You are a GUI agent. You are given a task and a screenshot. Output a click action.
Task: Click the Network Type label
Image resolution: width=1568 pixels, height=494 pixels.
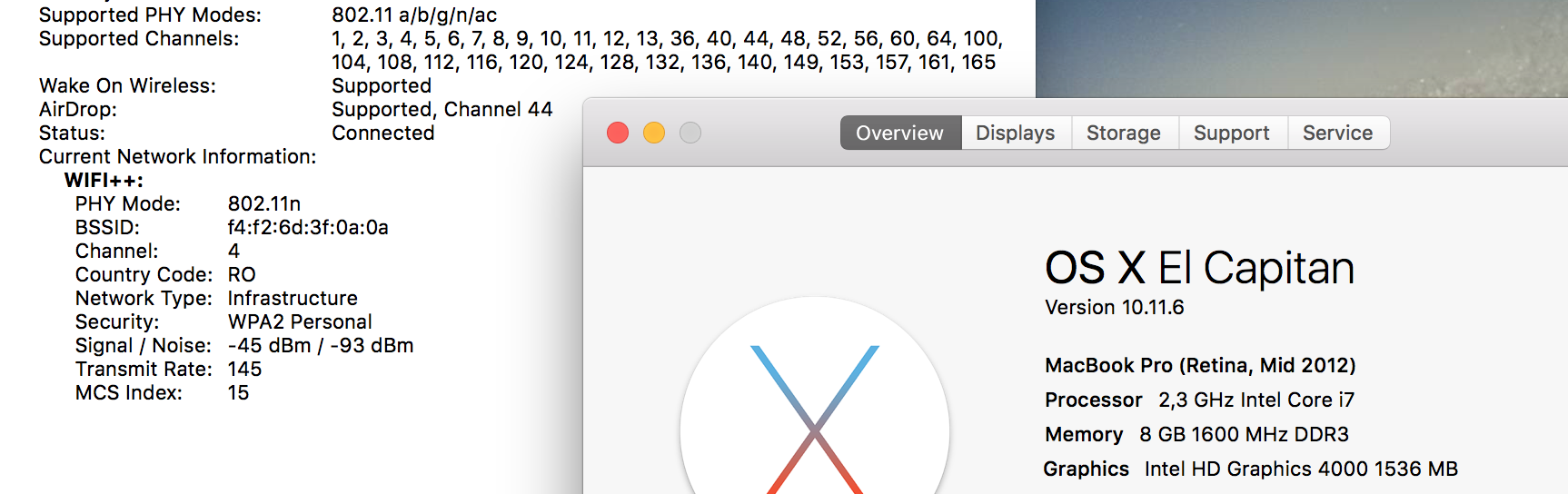[x=144, y=298]
